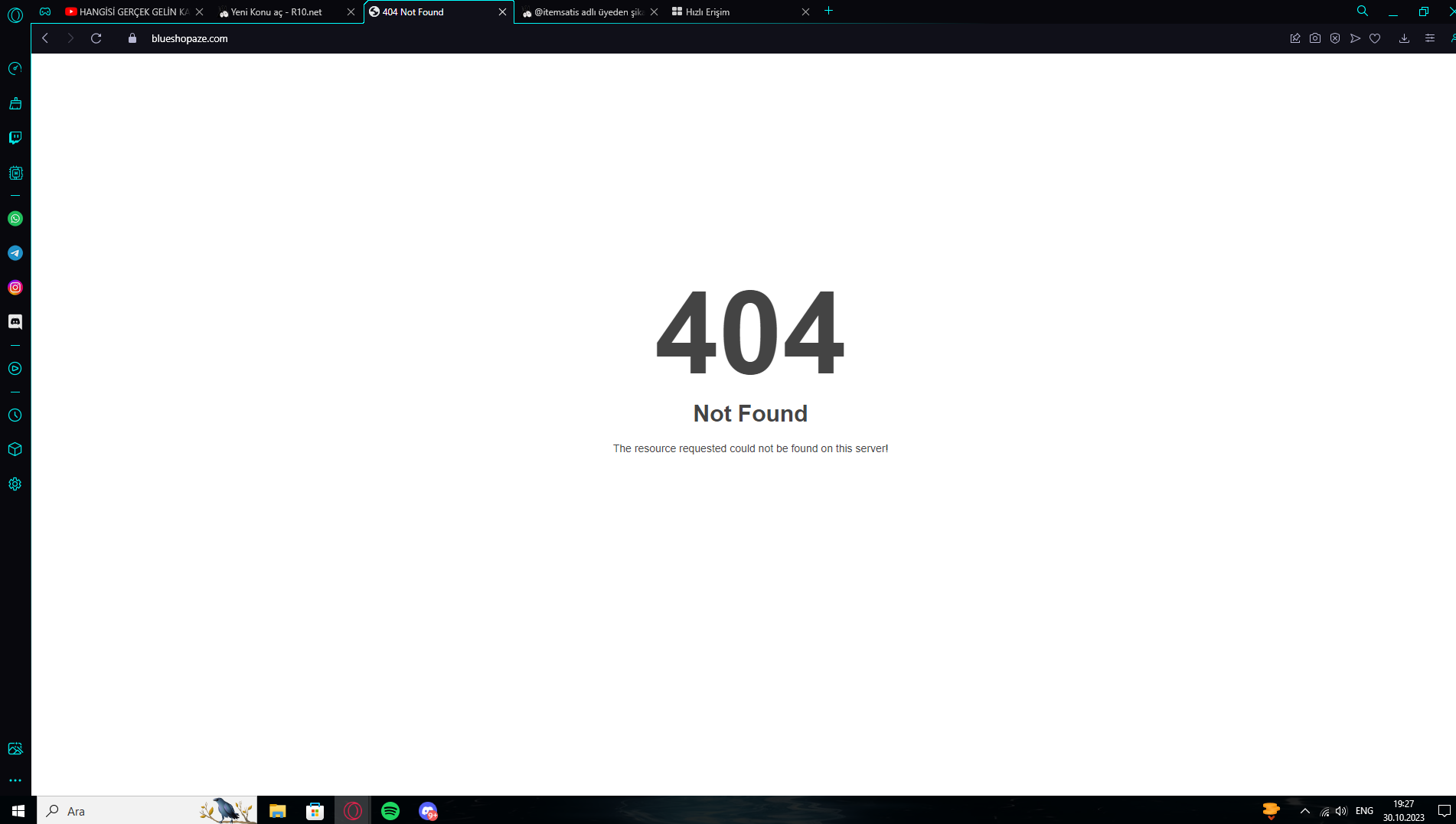The width and height of the screenshot is (1456, 824).
Task: Take a snapshot with camera icon
Action: [1315, 38]
